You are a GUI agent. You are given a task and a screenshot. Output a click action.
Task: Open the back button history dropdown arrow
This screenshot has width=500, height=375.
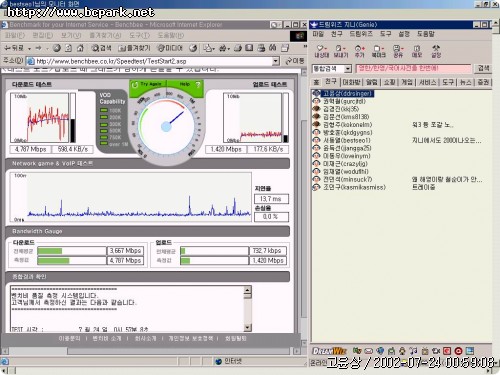pyautogui.click(x=29, y=49)
